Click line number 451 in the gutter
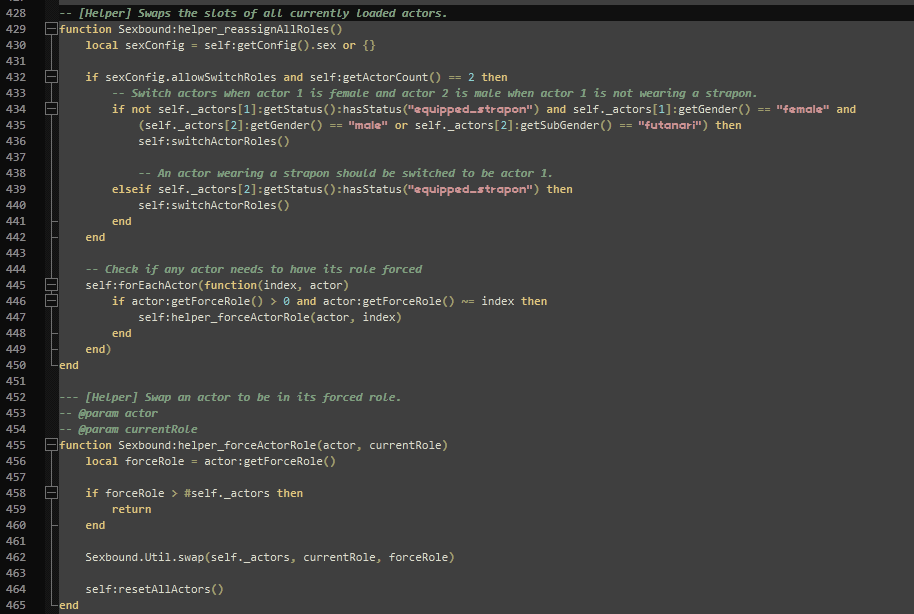The width and height of the screenshot is (914, 614). pyautogui.click(x=16, y=381)
